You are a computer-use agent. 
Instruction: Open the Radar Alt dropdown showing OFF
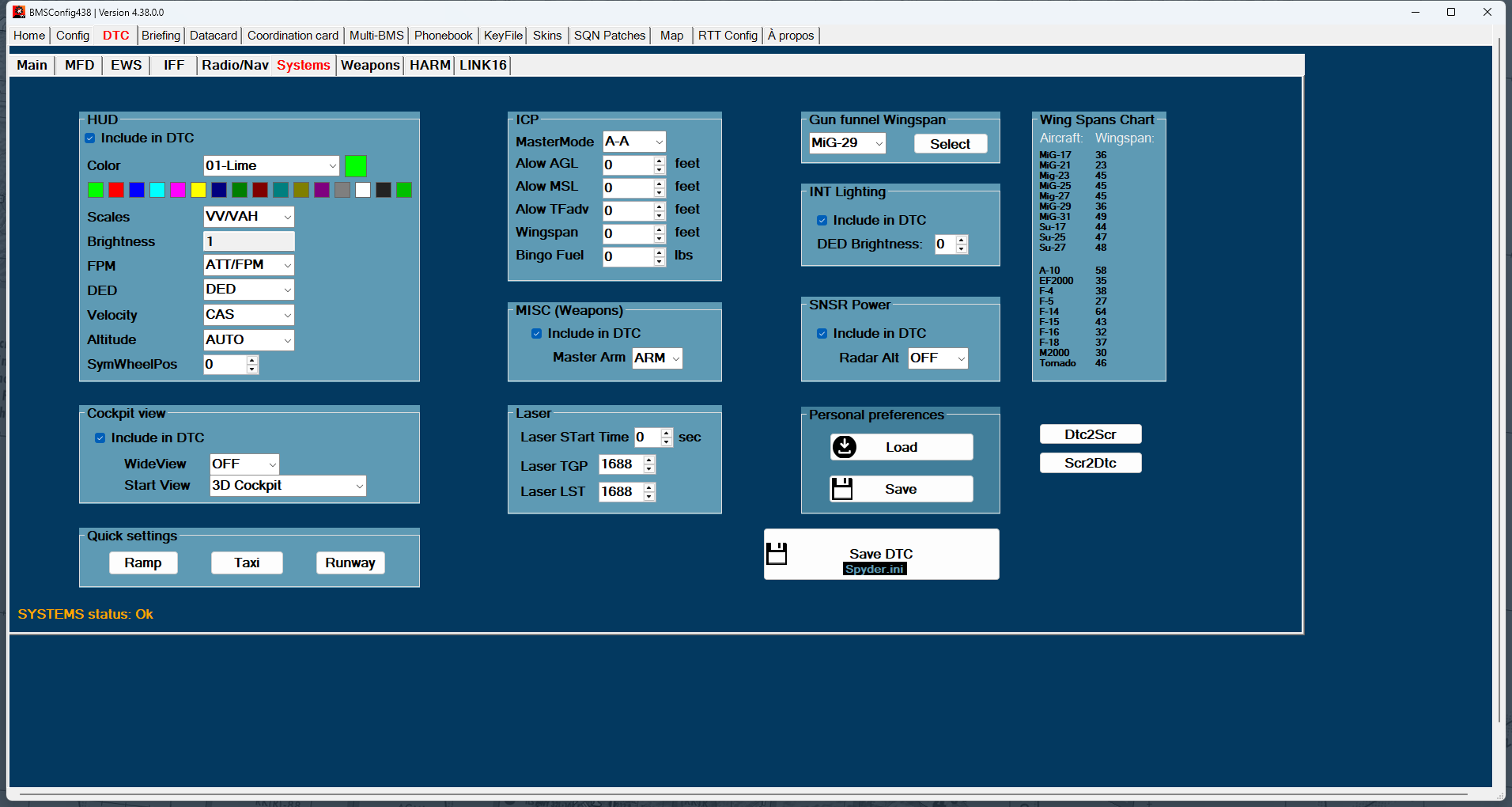click(x=938, y=358)
